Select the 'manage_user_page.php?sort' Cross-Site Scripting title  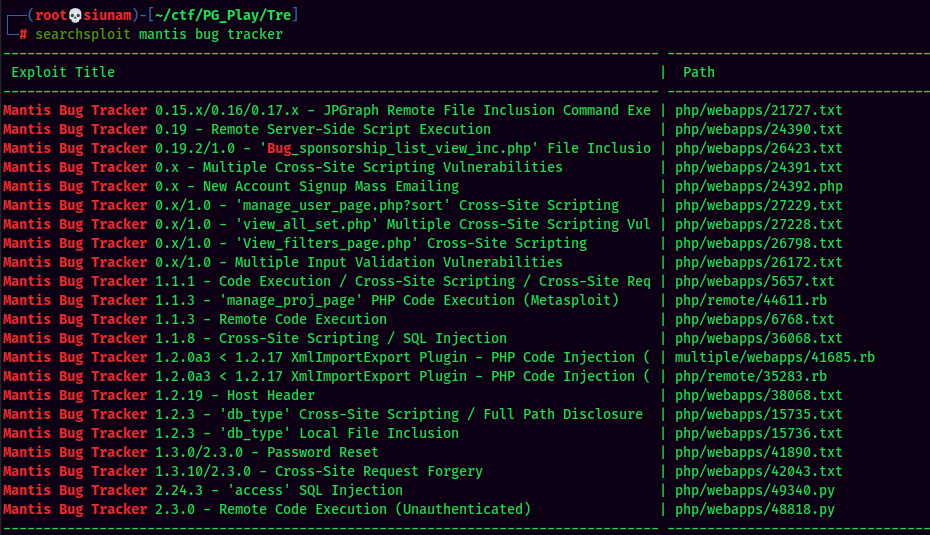pos(311,205)
